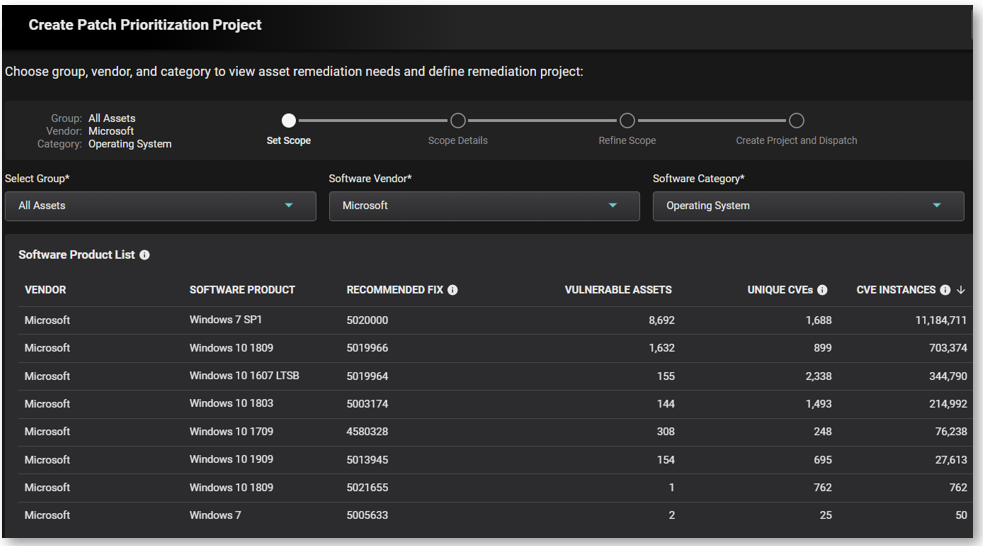The width and height of the screenshot is (983, 546).
Task: Click CVE instances value 76,238
Action: (x=951, y=431)
